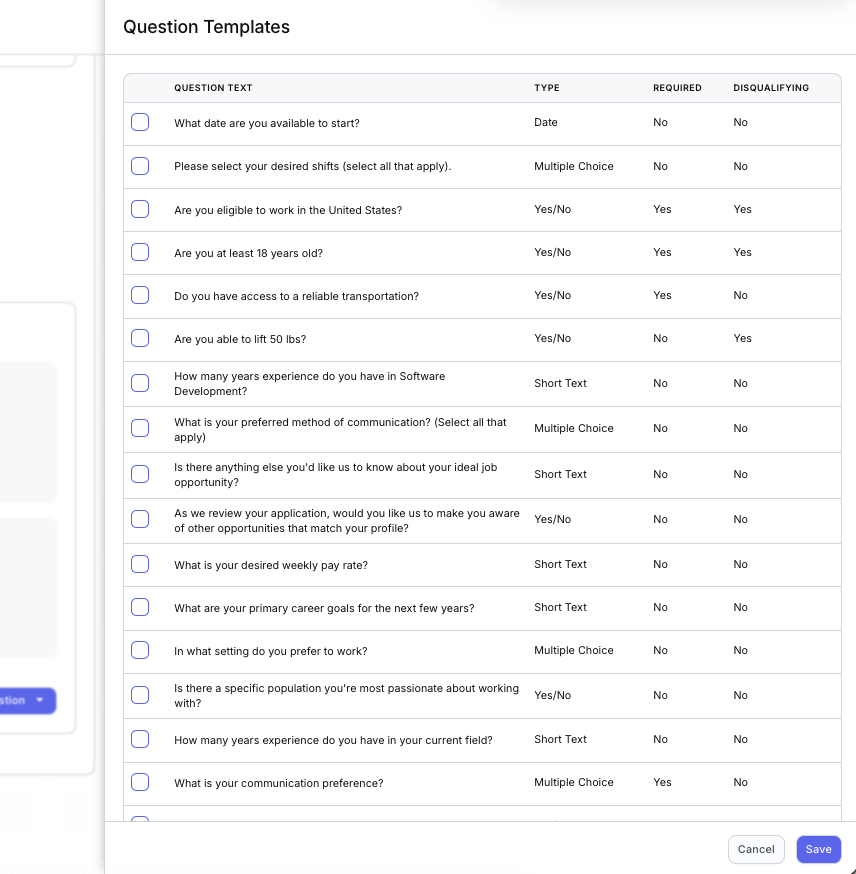Screen dimensions: 856x874
Task: Click the Type column header
Action: click(547, 88)
